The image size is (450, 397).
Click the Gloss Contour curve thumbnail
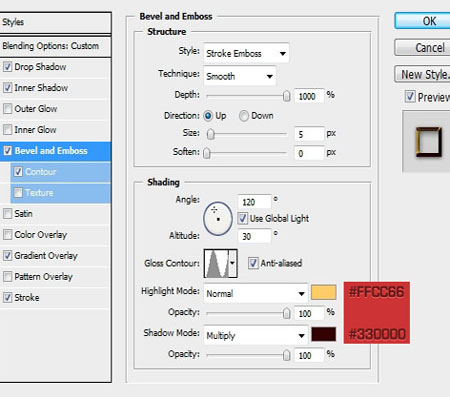(217, 263)
